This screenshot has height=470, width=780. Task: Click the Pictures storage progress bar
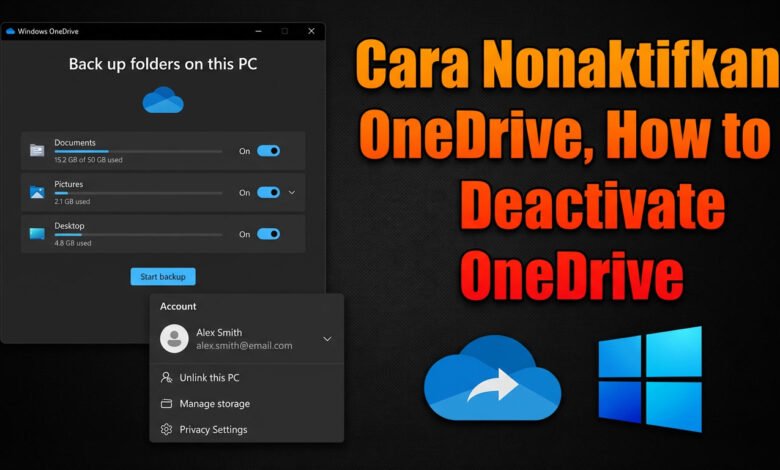tap(138, 193)
